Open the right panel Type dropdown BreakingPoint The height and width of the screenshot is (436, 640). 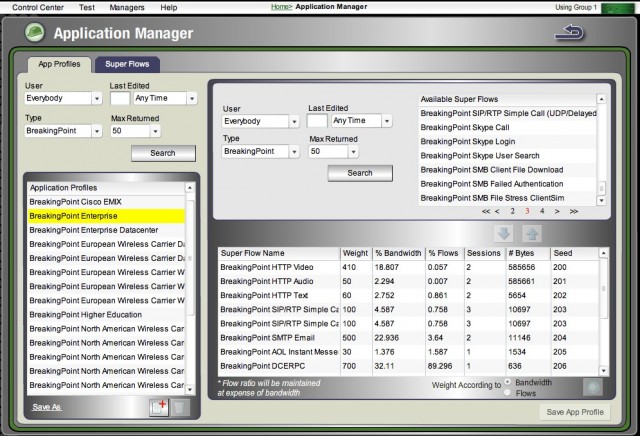pos(260,151)
